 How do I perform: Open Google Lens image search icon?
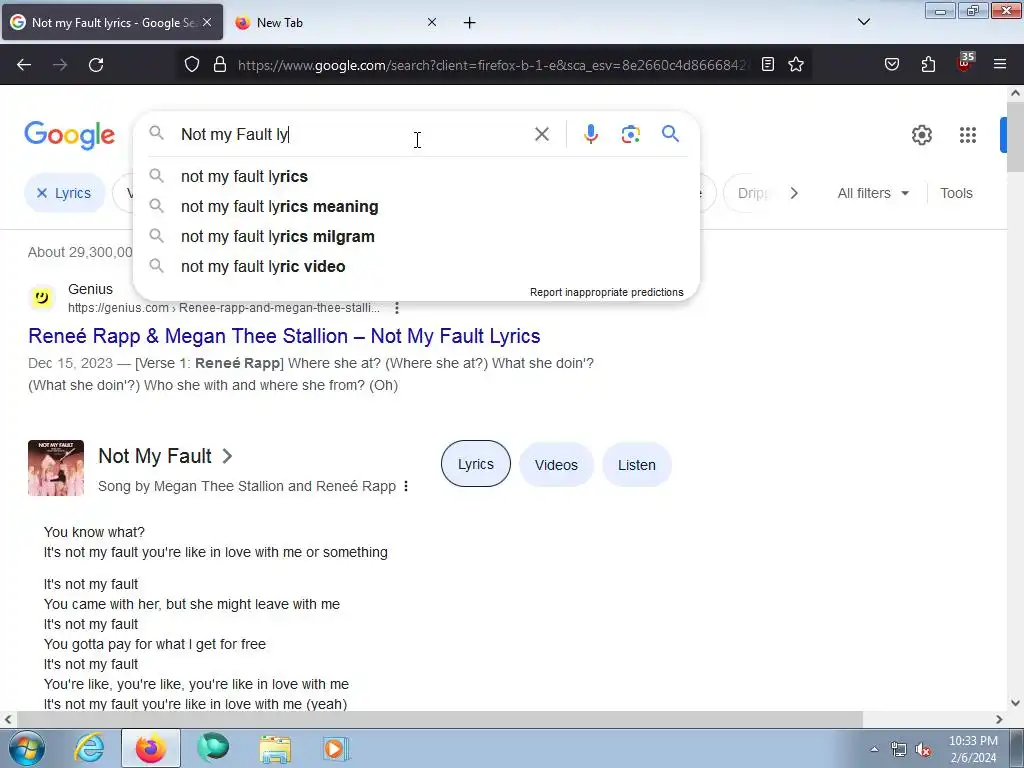coord(630,134)
